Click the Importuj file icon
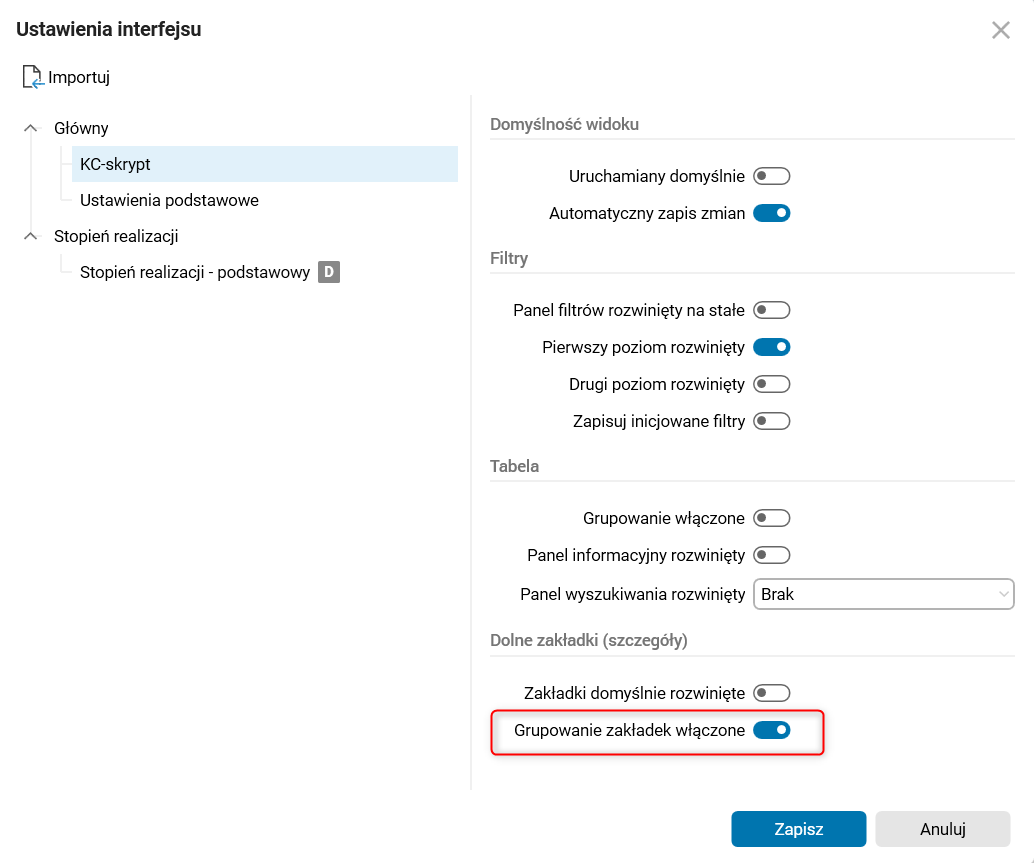 tap(33, 77)
